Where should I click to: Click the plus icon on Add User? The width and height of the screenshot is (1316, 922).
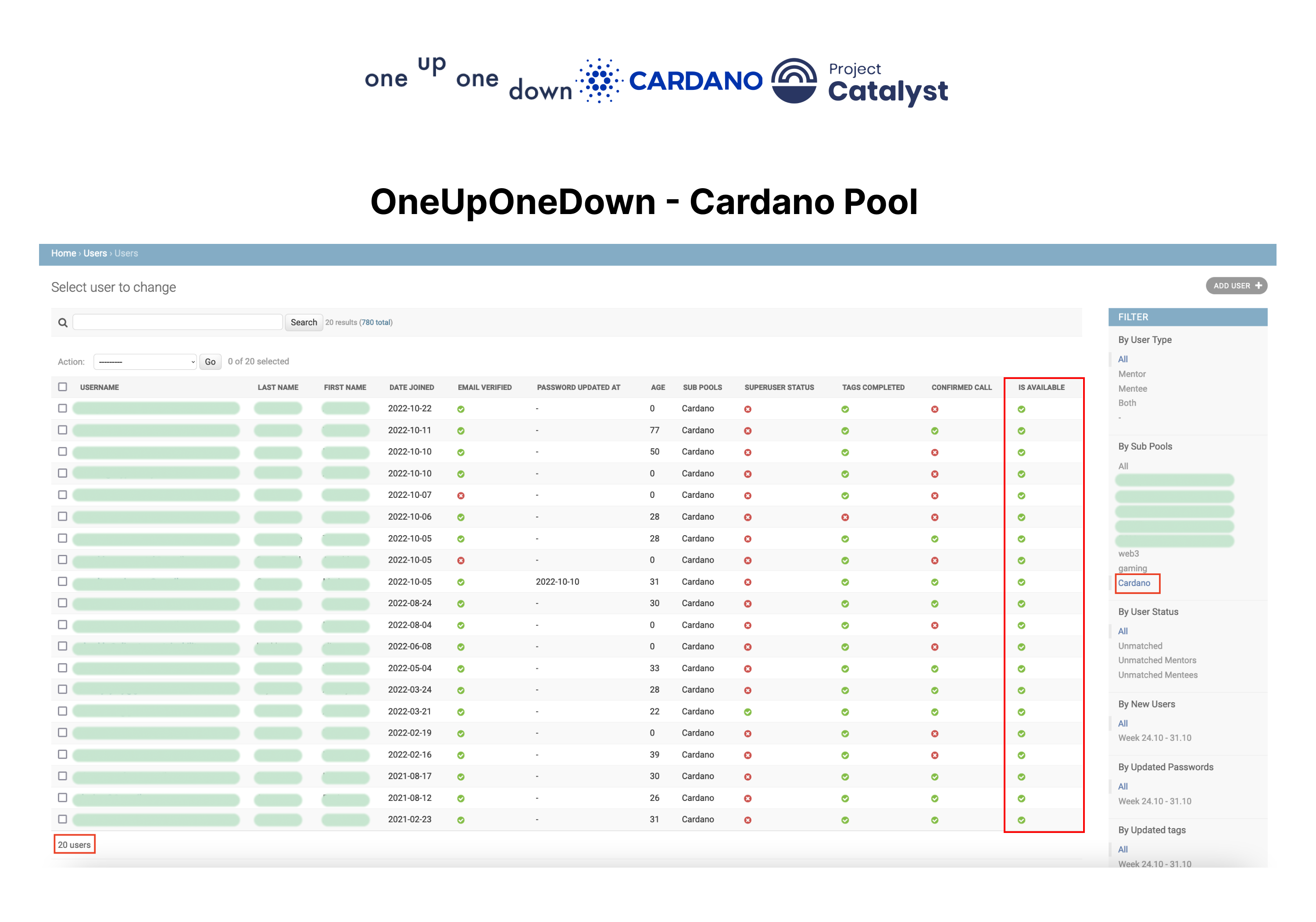[1258, 286]
